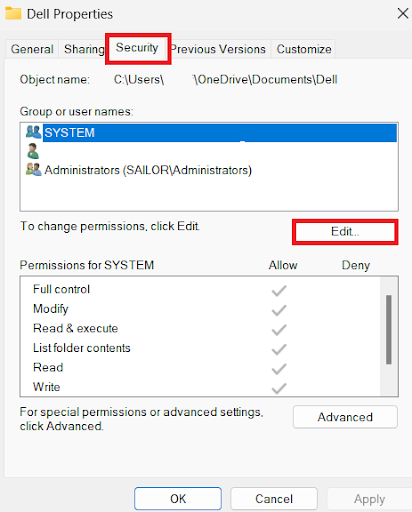This screenshot has width=412, height=512.
Task: Click the Full control allow checkmark
Action: click(x=279, y=290)
